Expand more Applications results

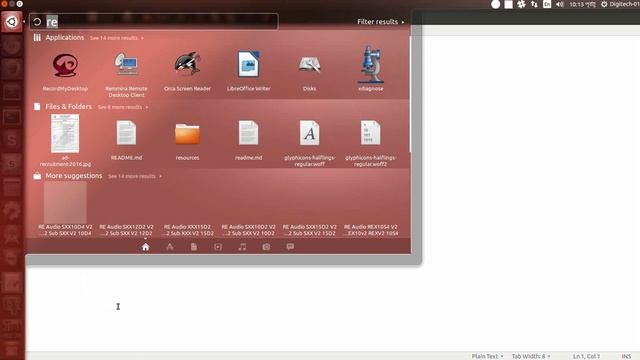click(117, 38)
